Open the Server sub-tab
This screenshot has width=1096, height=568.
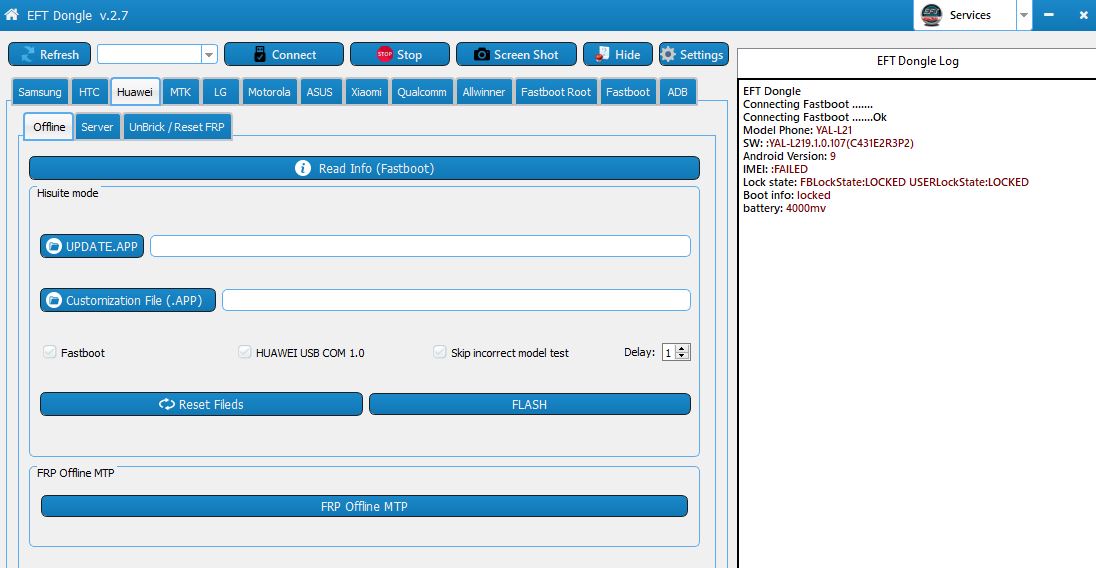(97, 126)
